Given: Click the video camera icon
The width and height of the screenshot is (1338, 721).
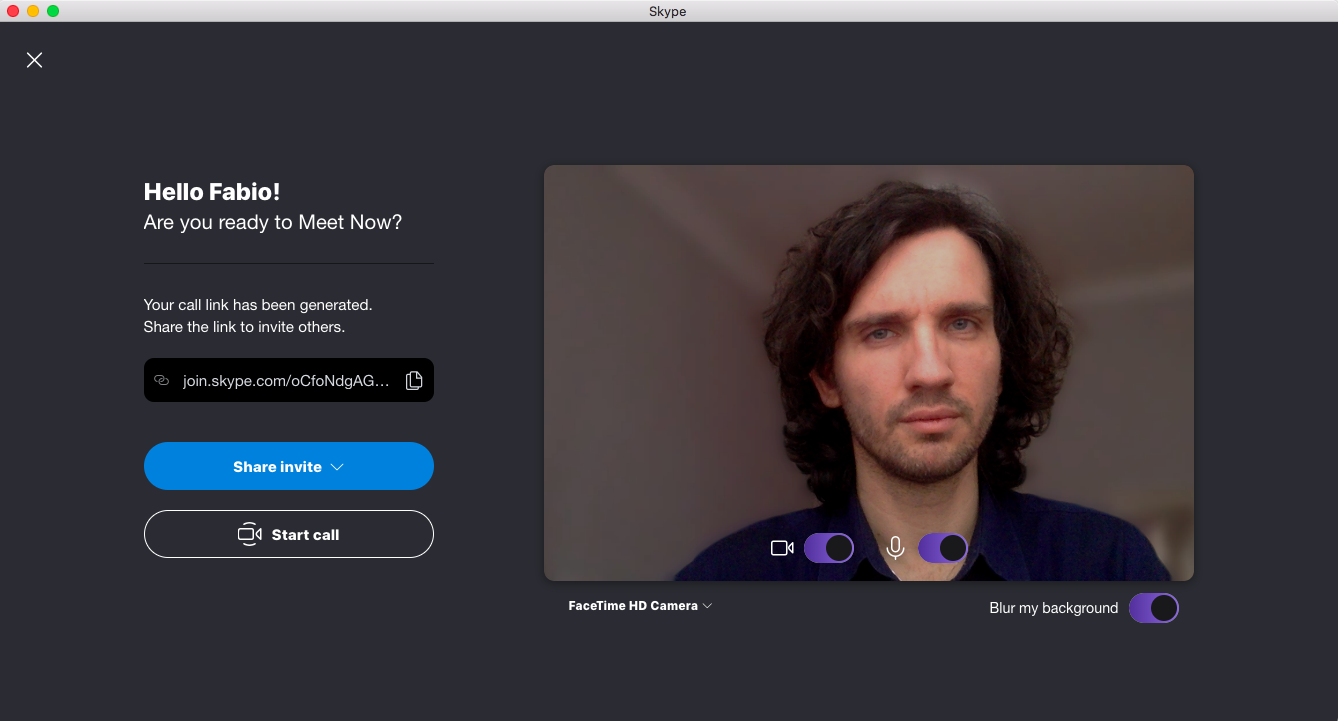Looking at the screenshot, I should pyautogui.click(x=782, y=548).
